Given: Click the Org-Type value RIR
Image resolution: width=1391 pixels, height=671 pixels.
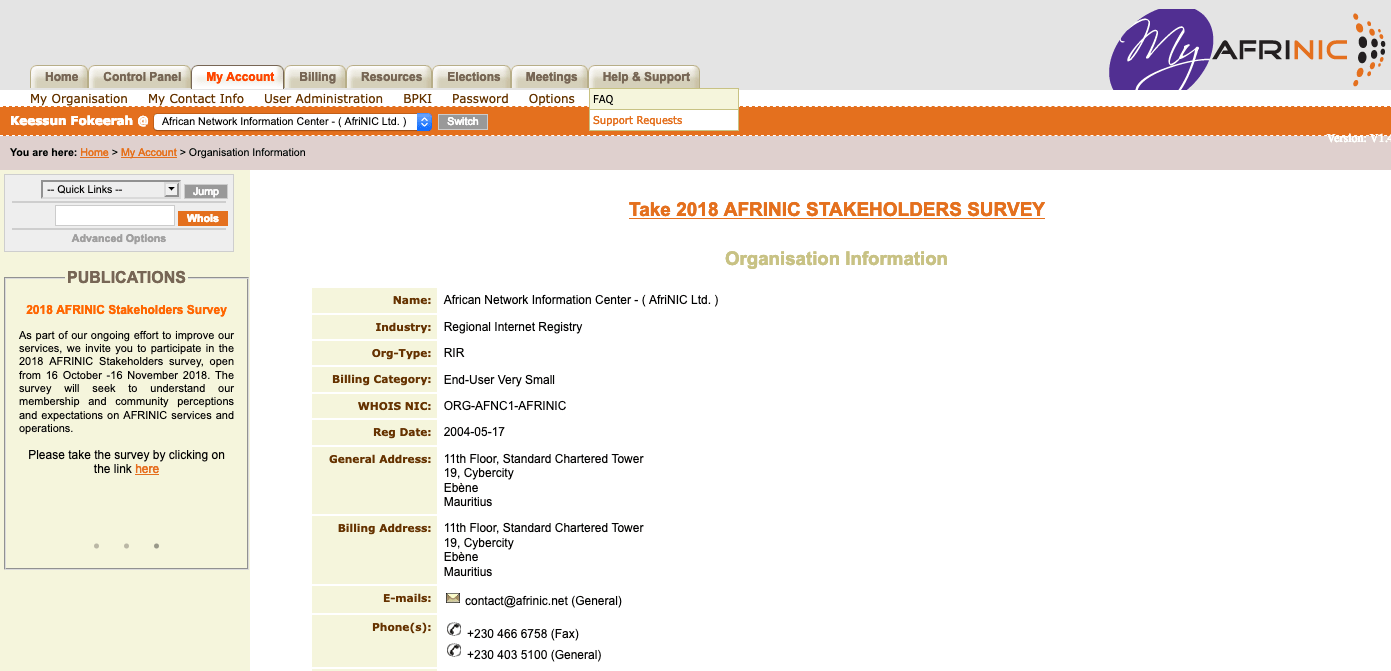Looking at the screenshot, I should [454, 353].
